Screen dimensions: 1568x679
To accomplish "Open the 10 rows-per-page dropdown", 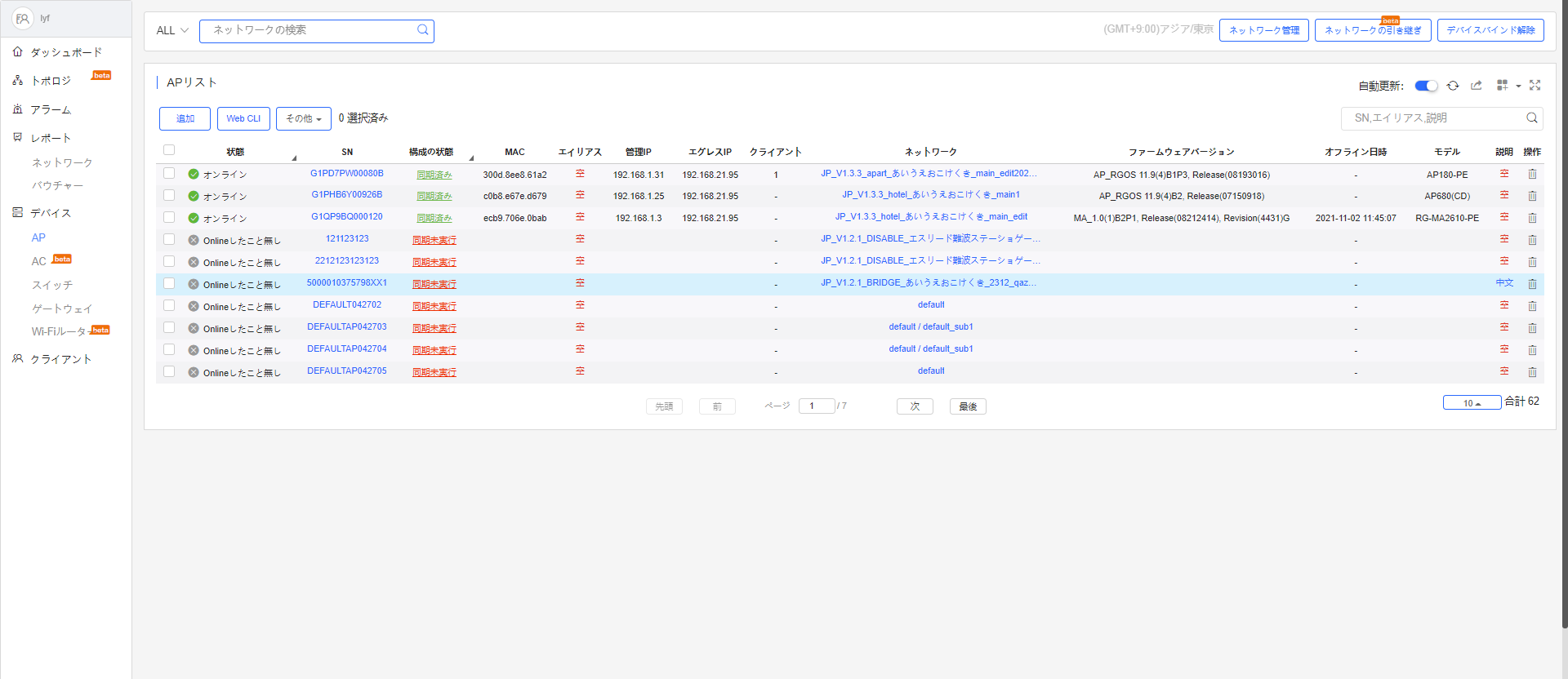I will coord(1472,402).
